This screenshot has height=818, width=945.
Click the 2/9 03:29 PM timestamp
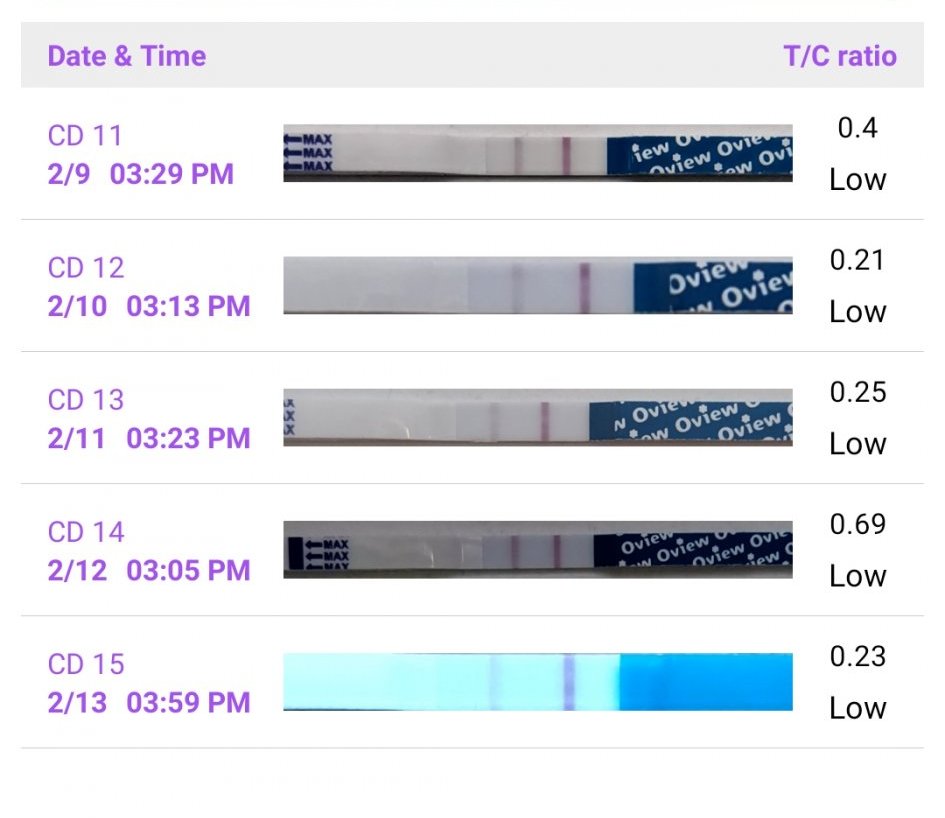(x=140, y=174)
